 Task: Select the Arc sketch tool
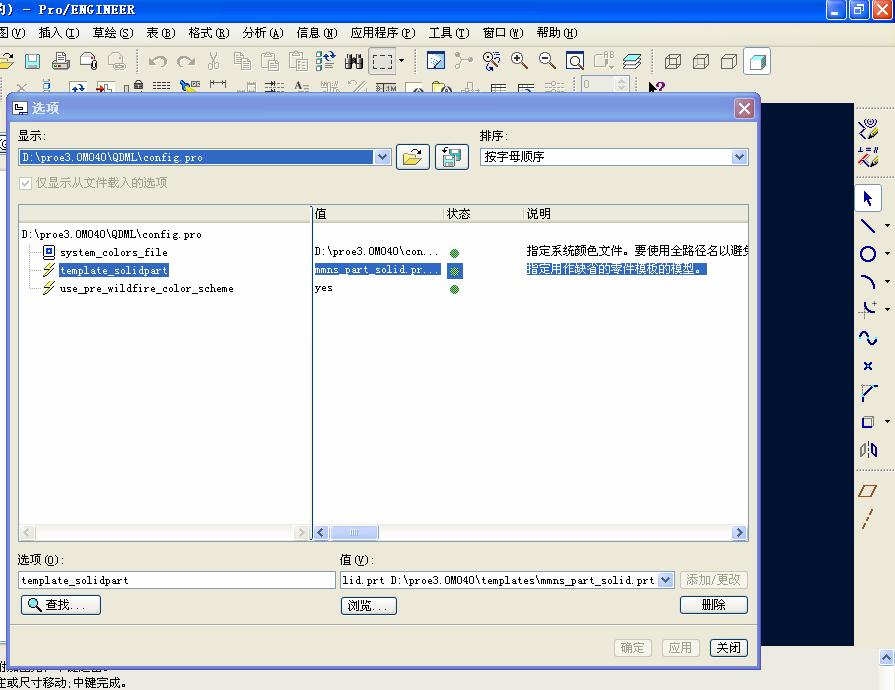coord(868,281)
